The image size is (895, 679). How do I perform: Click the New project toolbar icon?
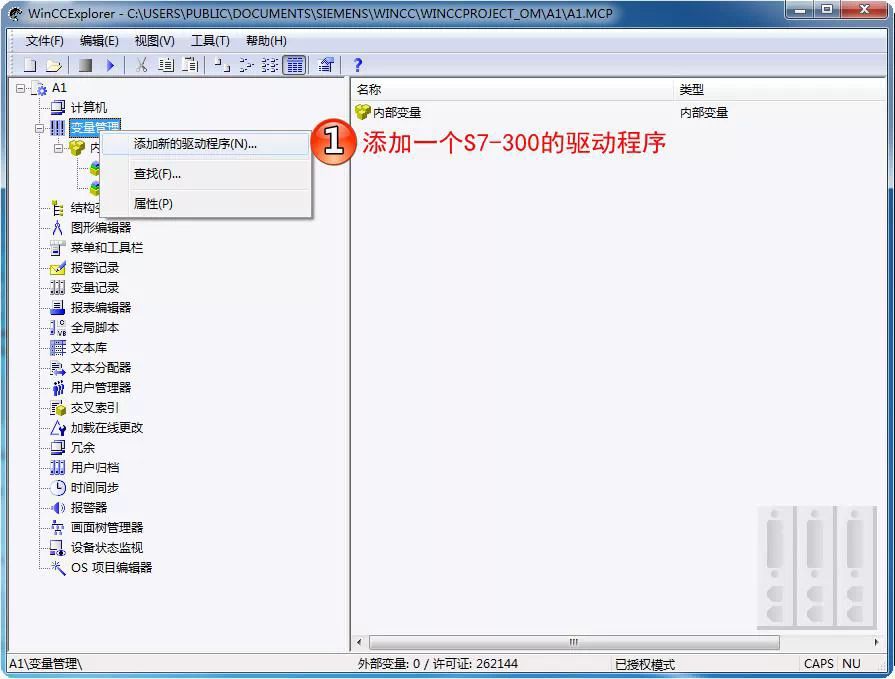point(30,65)
